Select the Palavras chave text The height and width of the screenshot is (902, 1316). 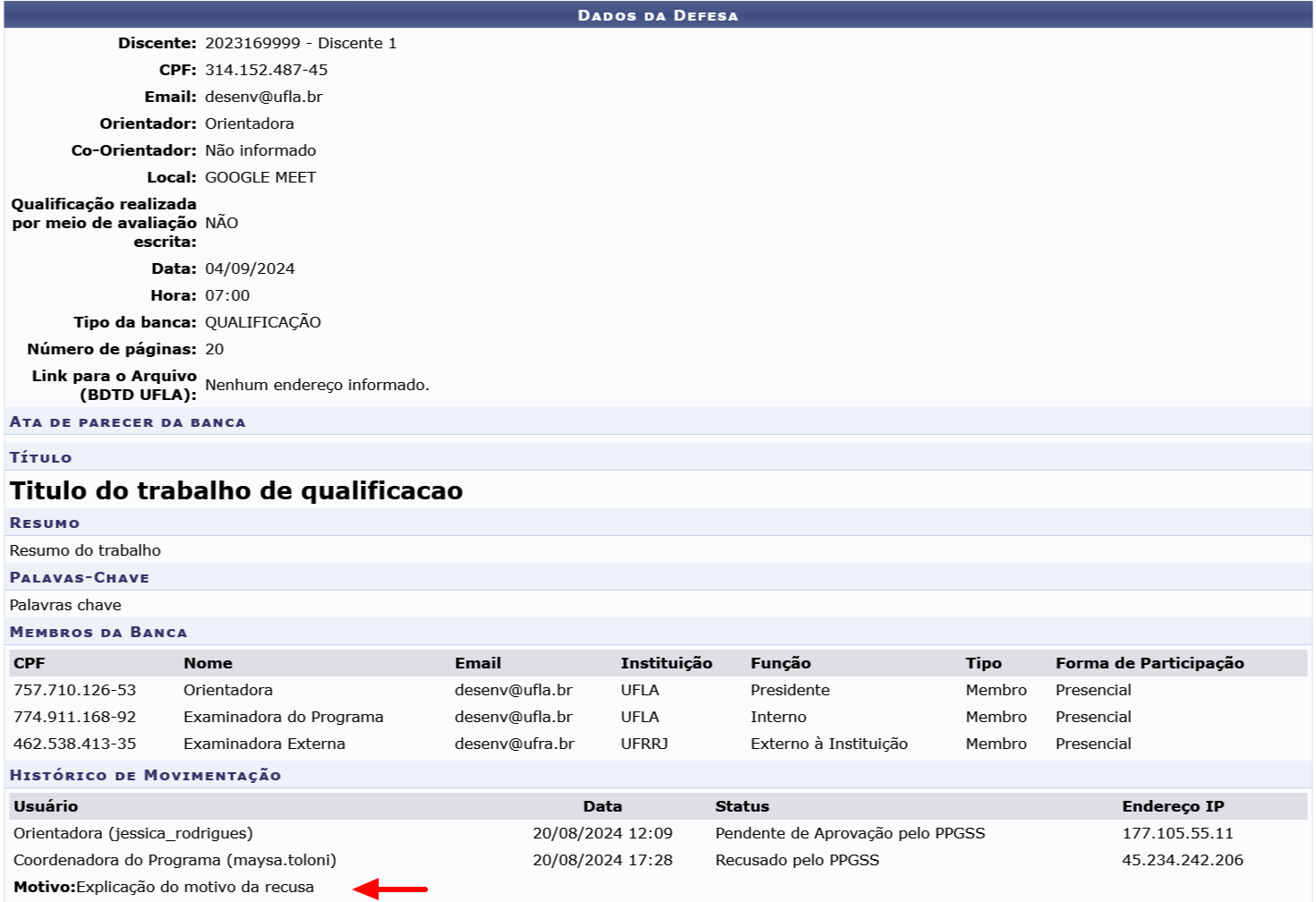pos(65,605)
